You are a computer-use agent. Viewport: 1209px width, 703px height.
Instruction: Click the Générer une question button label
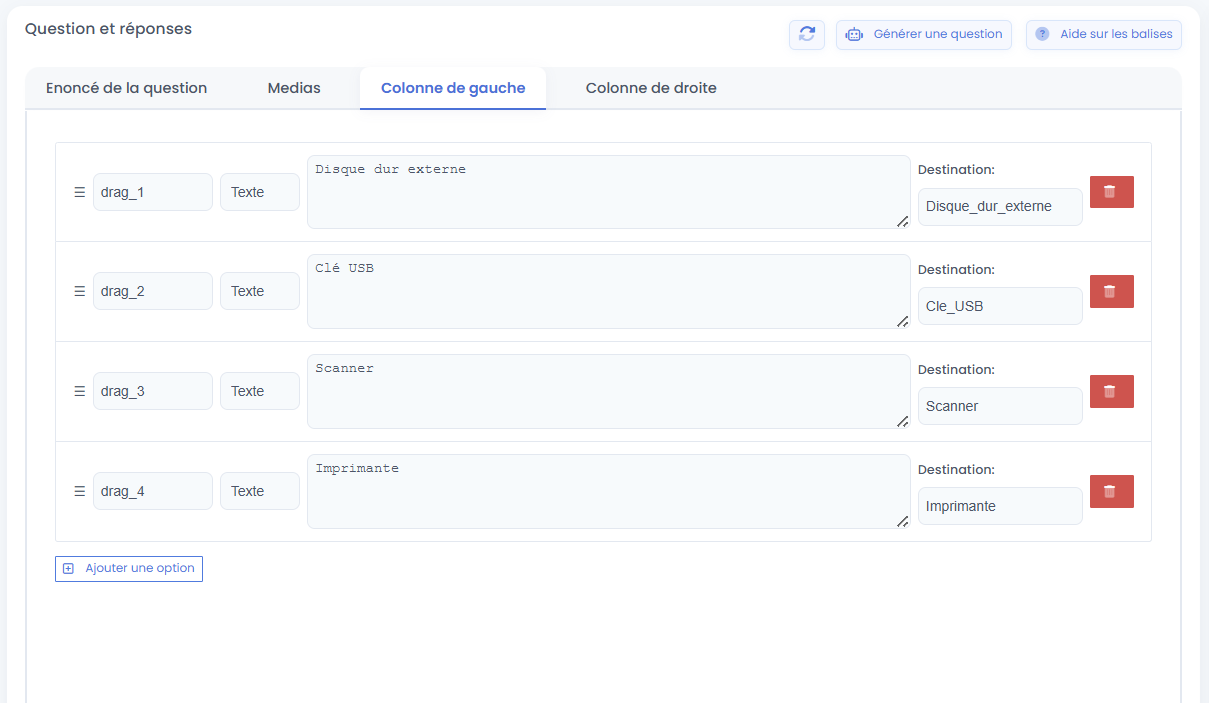tap(938, 34)
